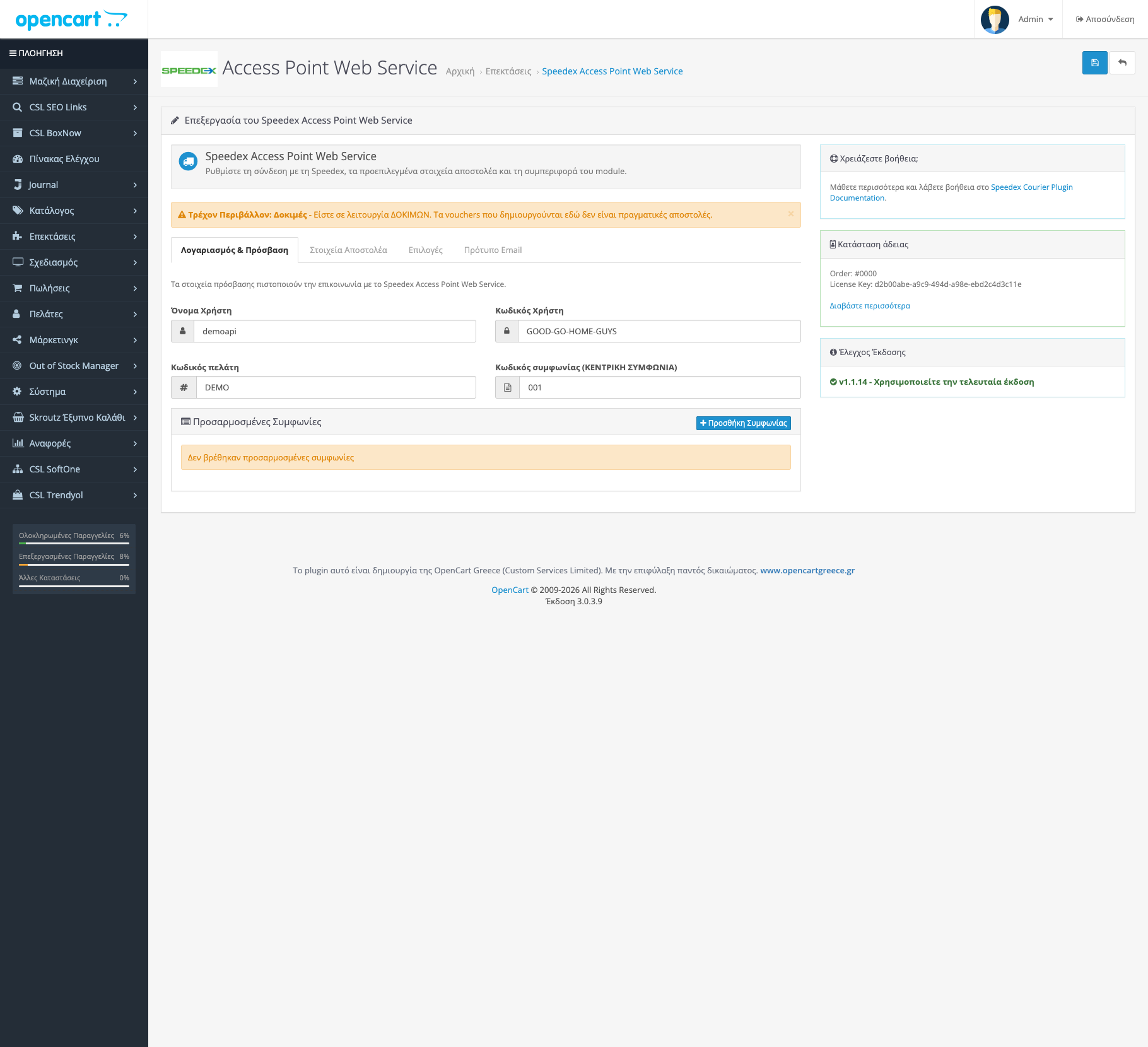Viewport: 1148px width, 1047px height.
Task: Click the Αρχική breadcrumb link
Action: coord(460,71)
